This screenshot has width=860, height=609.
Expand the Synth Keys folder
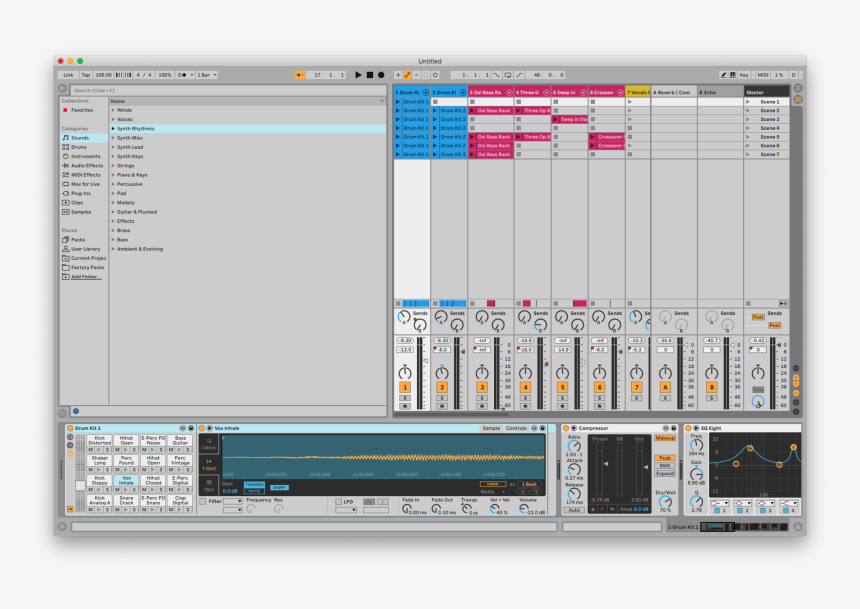(x=113, y=156)
